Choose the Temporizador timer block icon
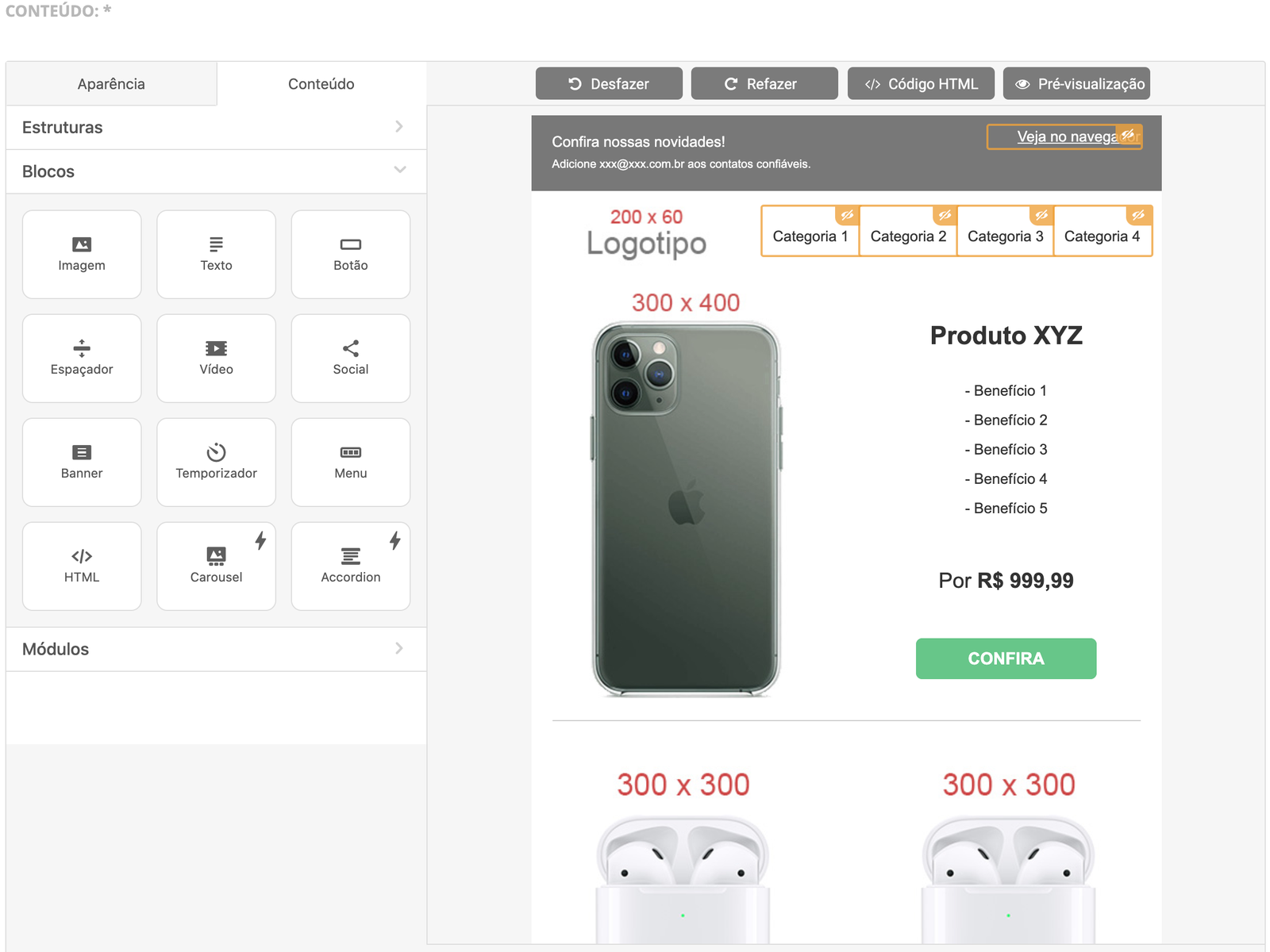Image resolution: width=1270 pixels, height=952 pixels. coord(216,452)
